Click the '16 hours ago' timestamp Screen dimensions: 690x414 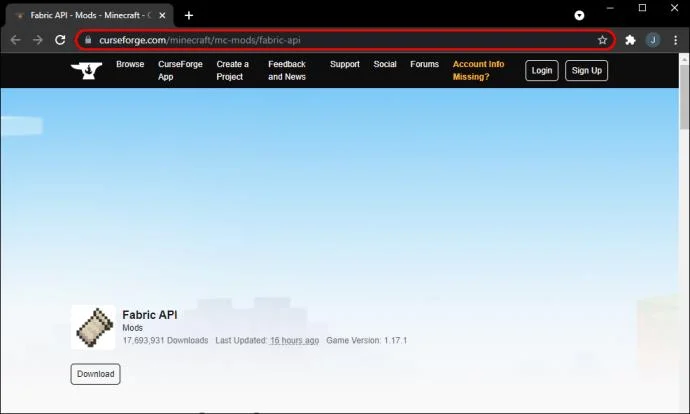[294, 341]
